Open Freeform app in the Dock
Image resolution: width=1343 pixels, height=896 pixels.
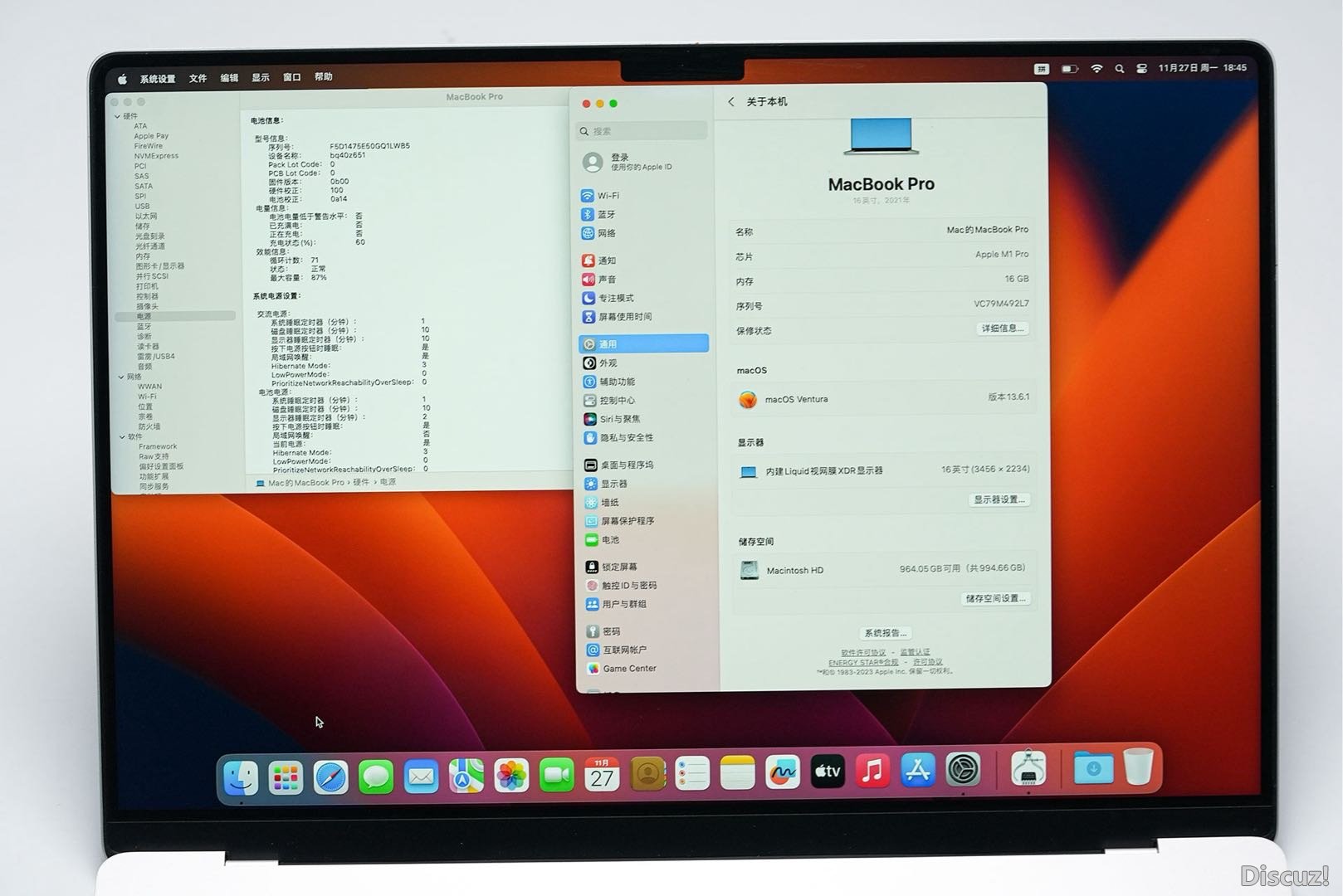pyautogui.click(x=782, y=773)
